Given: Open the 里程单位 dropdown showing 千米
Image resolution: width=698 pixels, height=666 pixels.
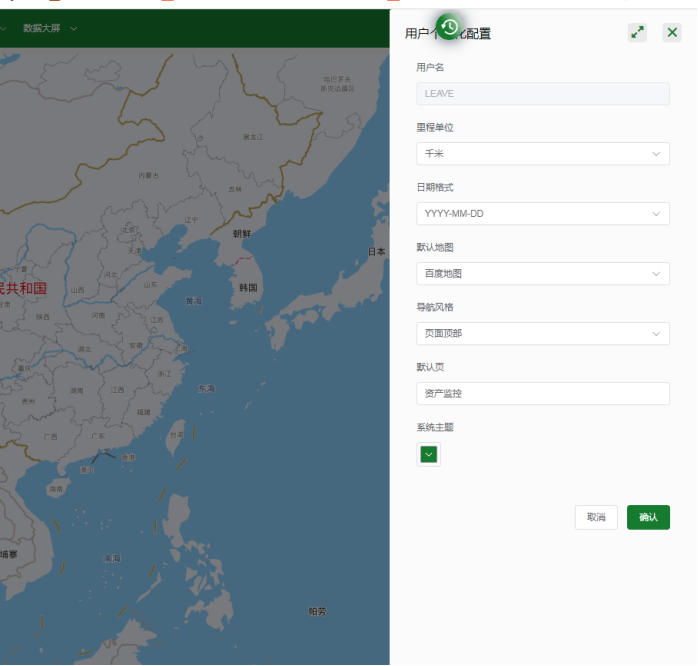Looking at the screenshot, I should point(542,154).
